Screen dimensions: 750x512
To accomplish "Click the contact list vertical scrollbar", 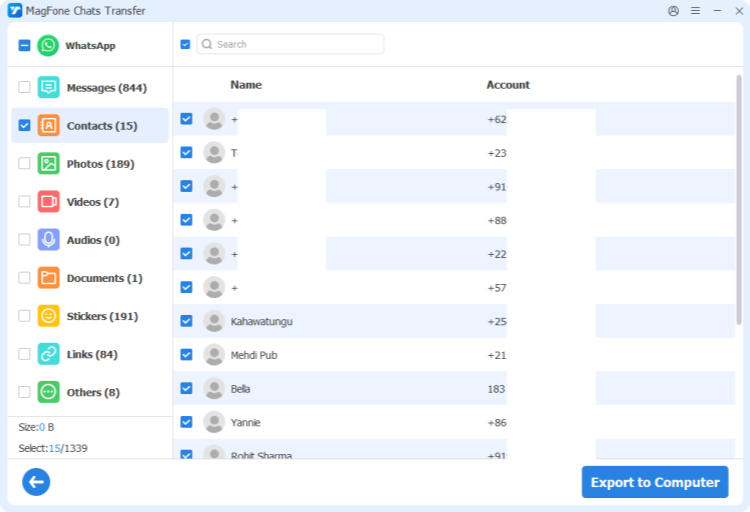I will click(x=739, y=200).
